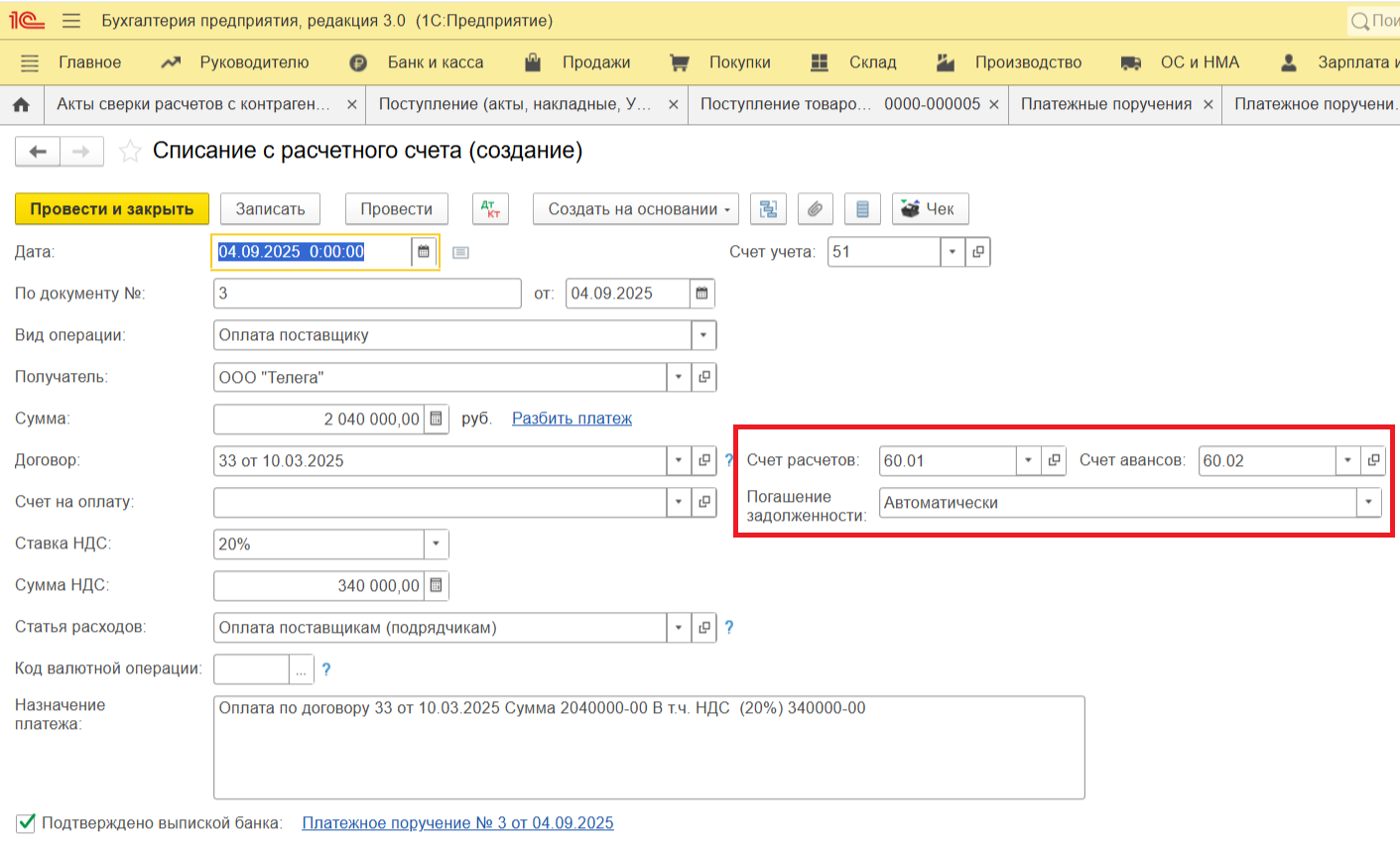Screen dimensions: 1400x845
Task: Go to the home page tab icon
Action: pyautogui.click(x=21, y=104)
